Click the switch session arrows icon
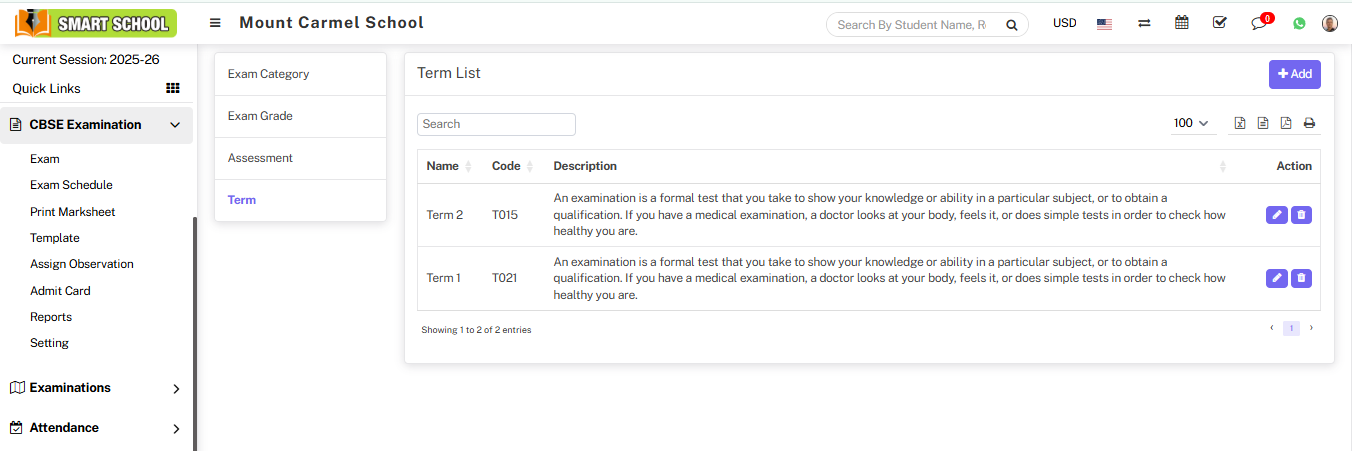Image resolution: width=1352 pixels, height=451 pixels. click(x=1144, y=23)
